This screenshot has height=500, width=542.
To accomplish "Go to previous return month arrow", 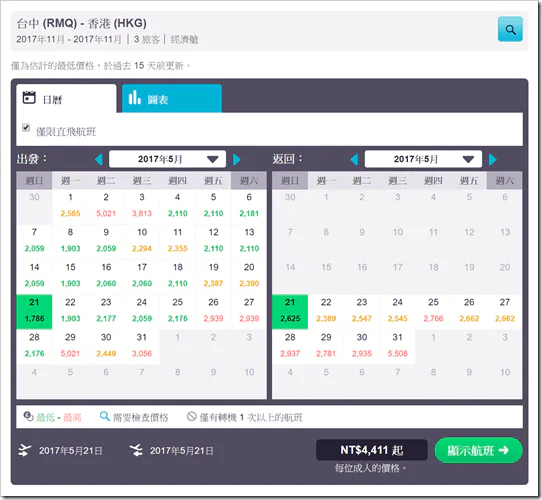I will click(x=354, y=159).
